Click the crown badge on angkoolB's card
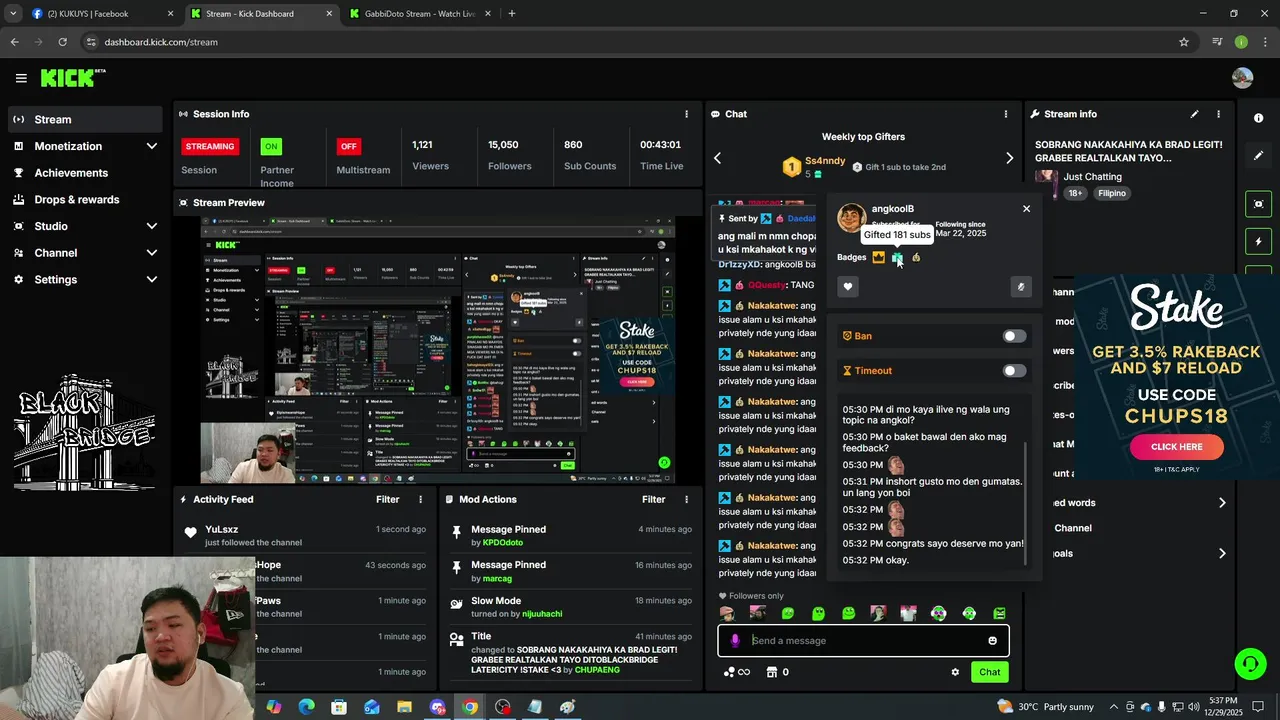The image size is (1280, 720). point(878,257)
